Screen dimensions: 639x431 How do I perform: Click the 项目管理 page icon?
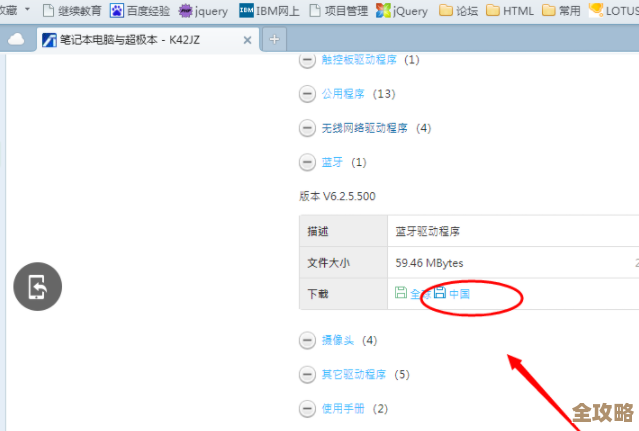pyautogui.click(x=315, y=11)
